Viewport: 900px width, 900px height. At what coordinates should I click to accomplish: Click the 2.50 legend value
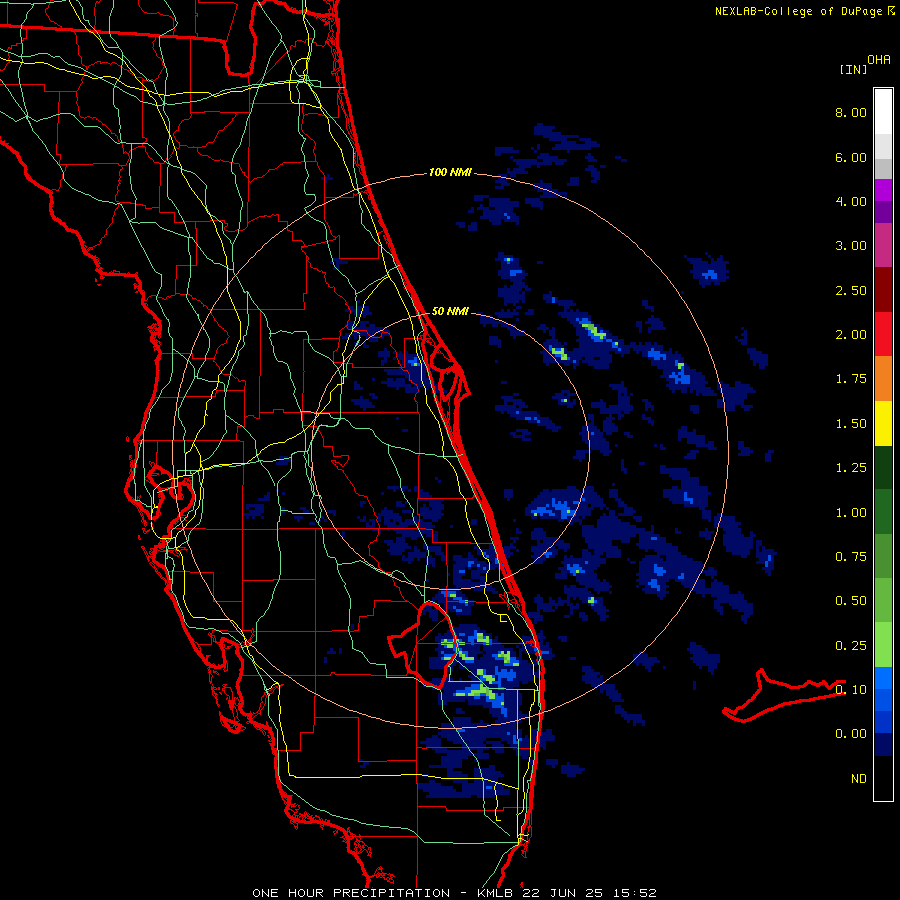(x=851, y=290)
